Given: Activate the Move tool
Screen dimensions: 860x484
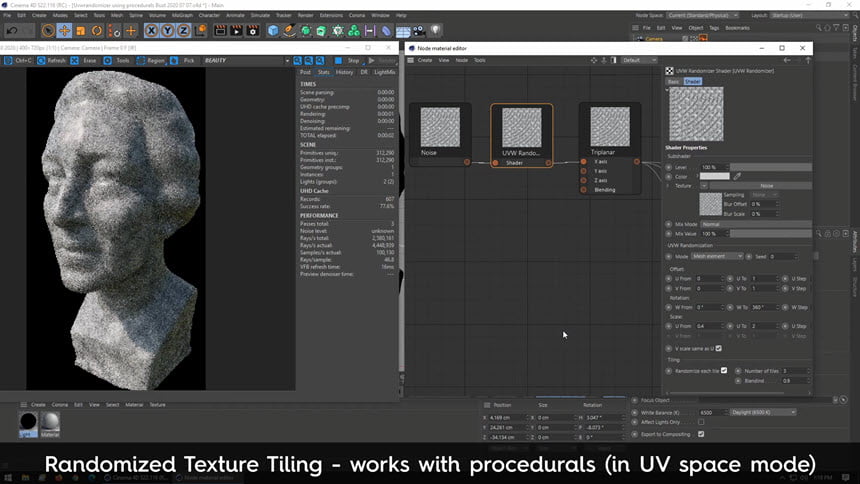Looking at the screenshot, I should 64,31.
